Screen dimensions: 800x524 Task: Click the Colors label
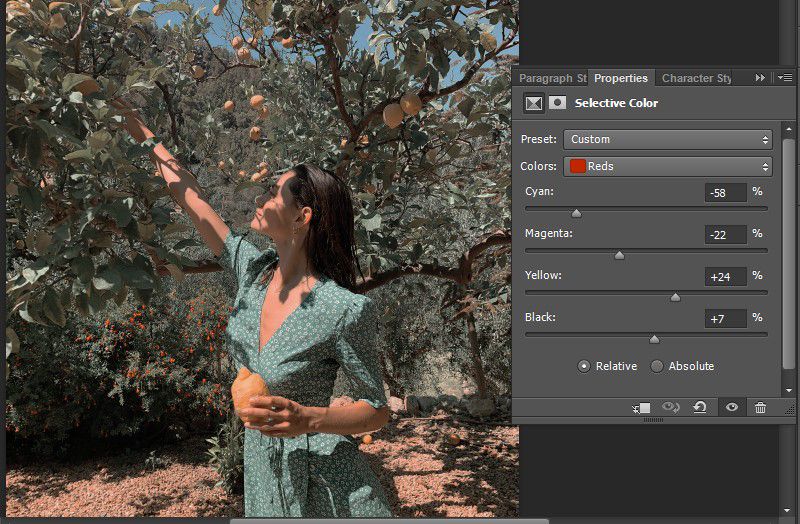538,166
